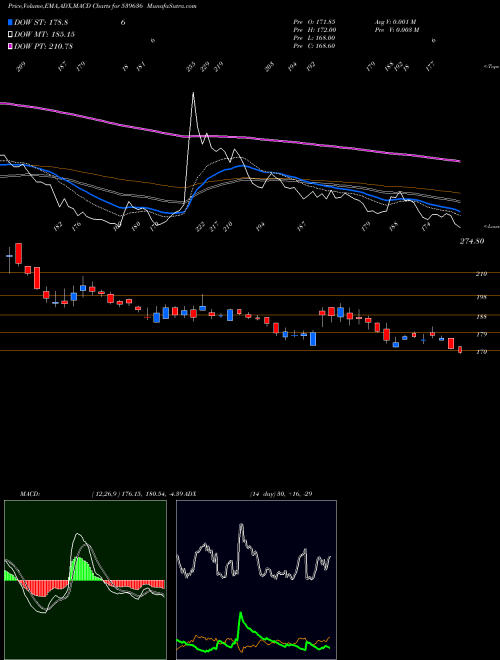The height and width of the screenshot is (660, 500).
Task: Click the magenta DOW PT legend square
Action: click(x=11, y=46)
